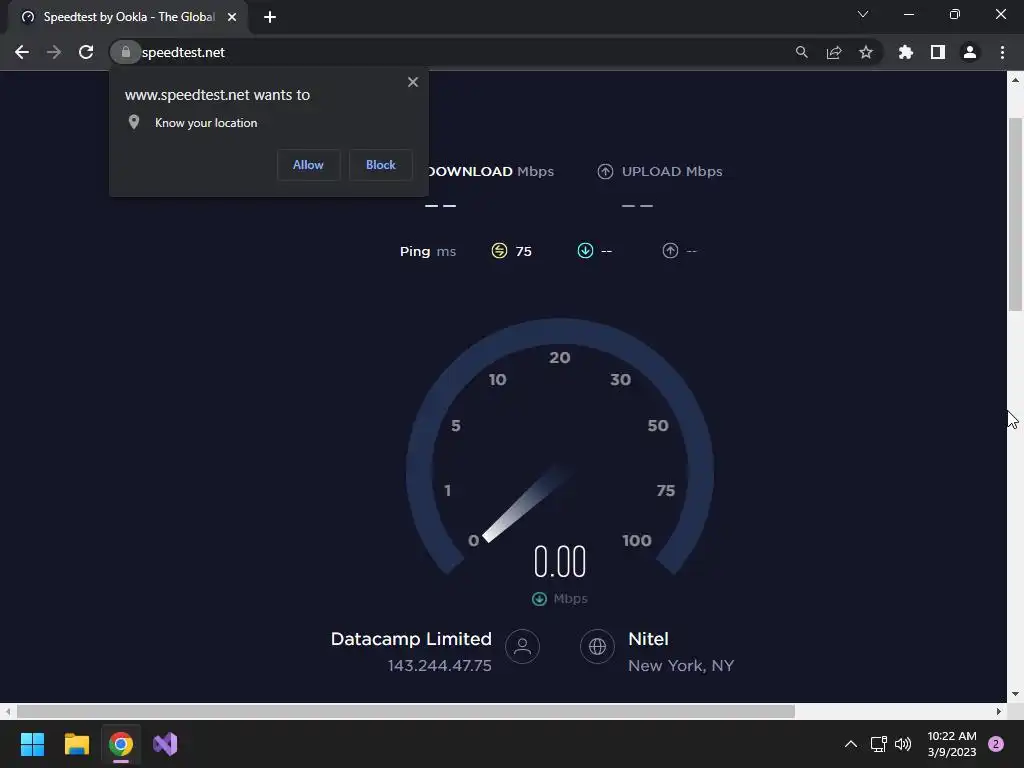Image resolution: width=1024 pixels, height=768 pixels.
Task: Open Chrome extensions puzzle icon
Action: tap(905, 52)
